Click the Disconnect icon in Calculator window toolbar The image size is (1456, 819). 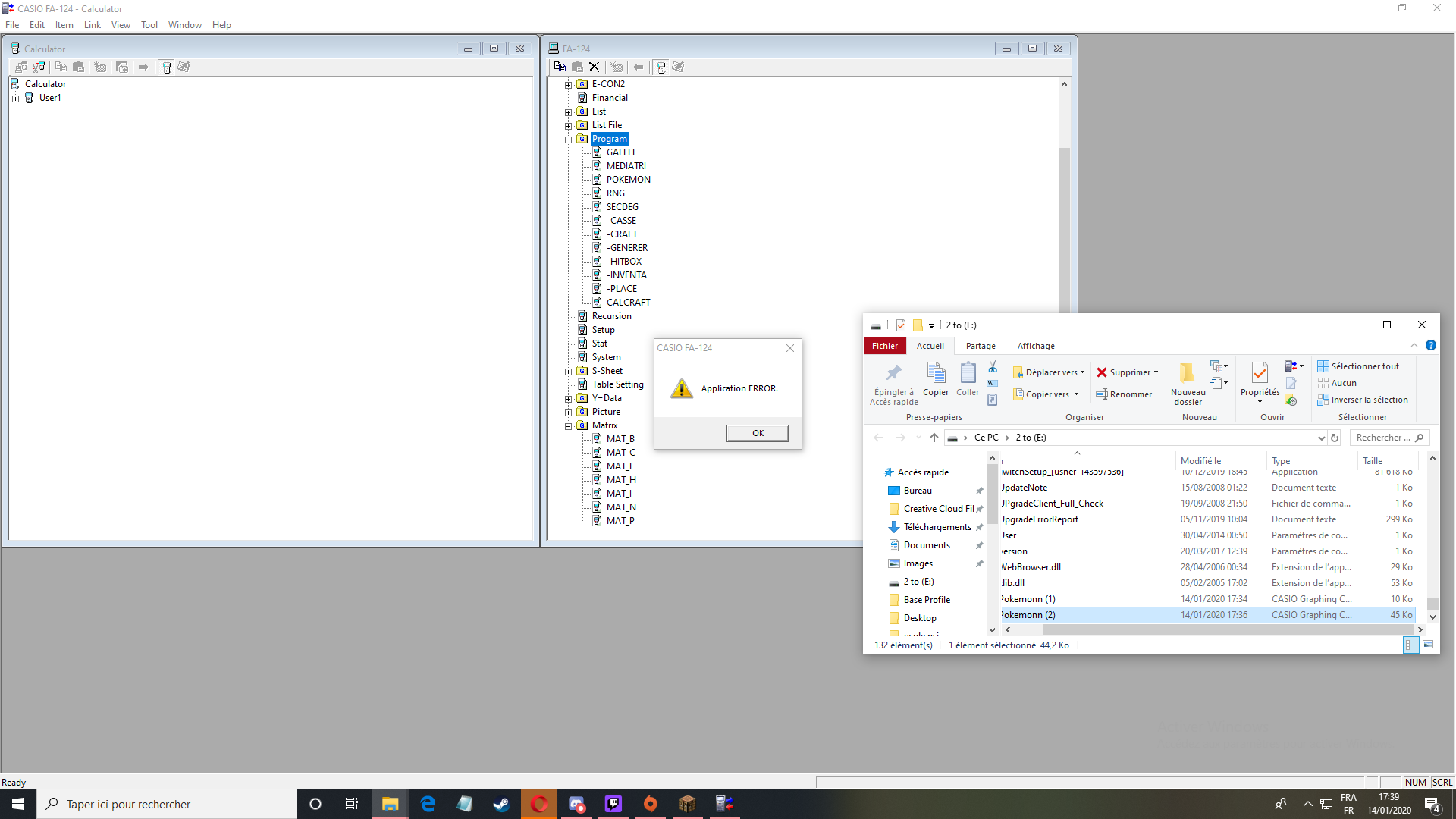[x=39, y=67]
